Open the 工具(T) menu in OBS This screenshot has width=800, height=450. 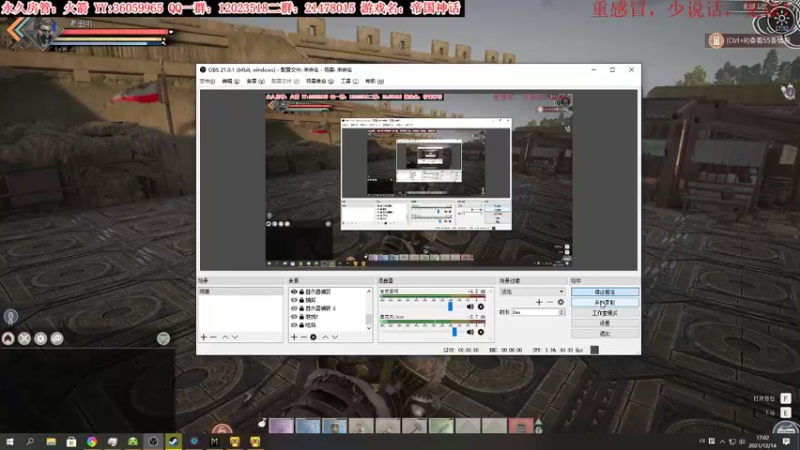pyautogui.click(x=349, y=81)
